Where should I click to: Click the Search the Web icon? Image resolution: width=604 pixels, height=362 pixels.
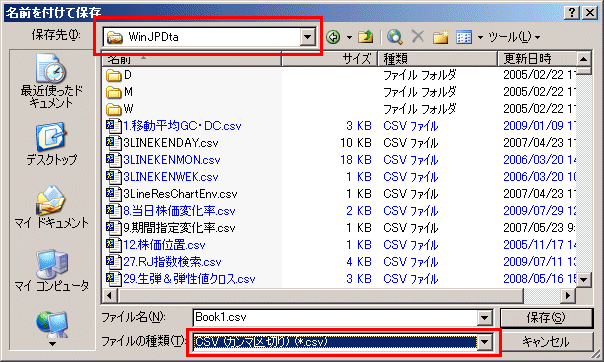point(394,37)
